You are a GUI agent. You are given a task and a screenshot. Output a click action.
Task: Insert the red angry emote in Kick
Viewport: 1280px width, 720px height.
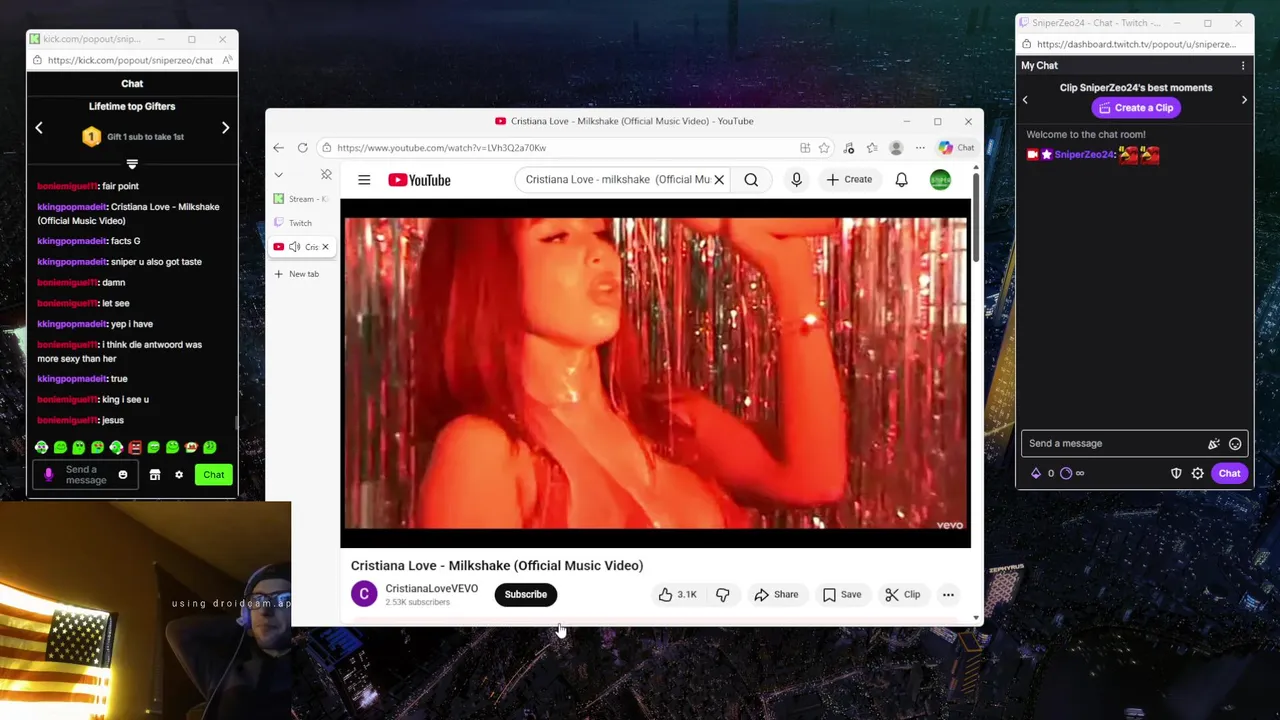[x=135, y=447]
